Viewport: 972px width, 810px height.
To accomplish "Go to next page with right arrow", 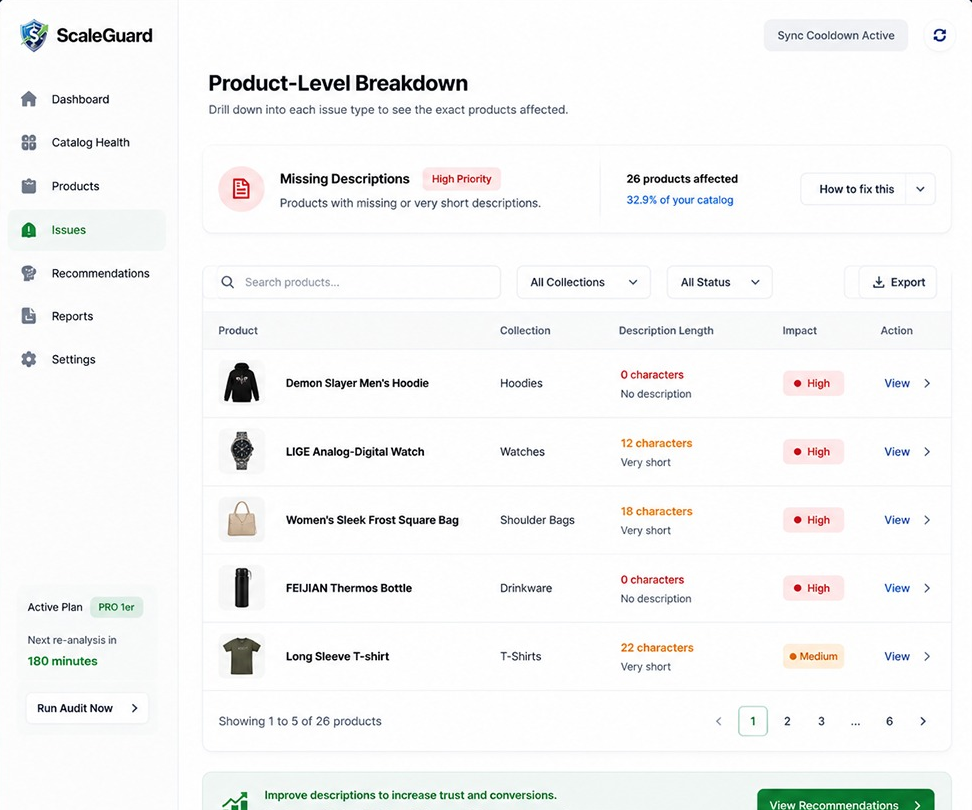I will point(923,721).
